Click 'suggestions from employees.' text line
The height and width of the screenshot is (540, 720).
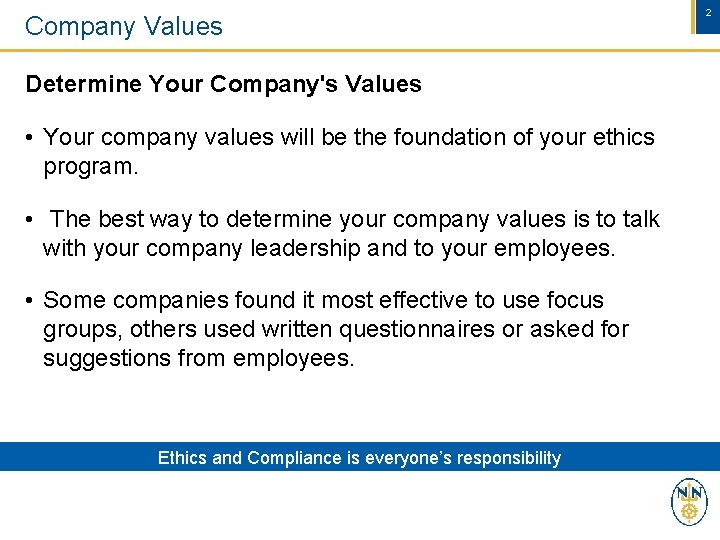point(198,358)
